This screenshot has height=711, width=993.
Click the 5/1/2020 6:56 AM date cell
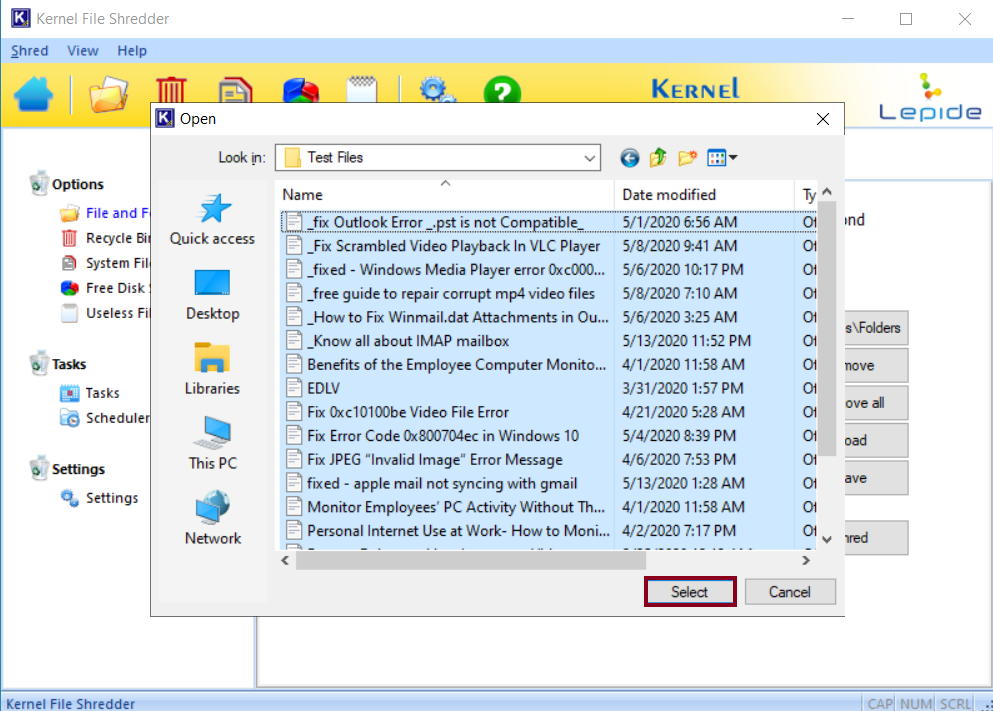[680, 222]
